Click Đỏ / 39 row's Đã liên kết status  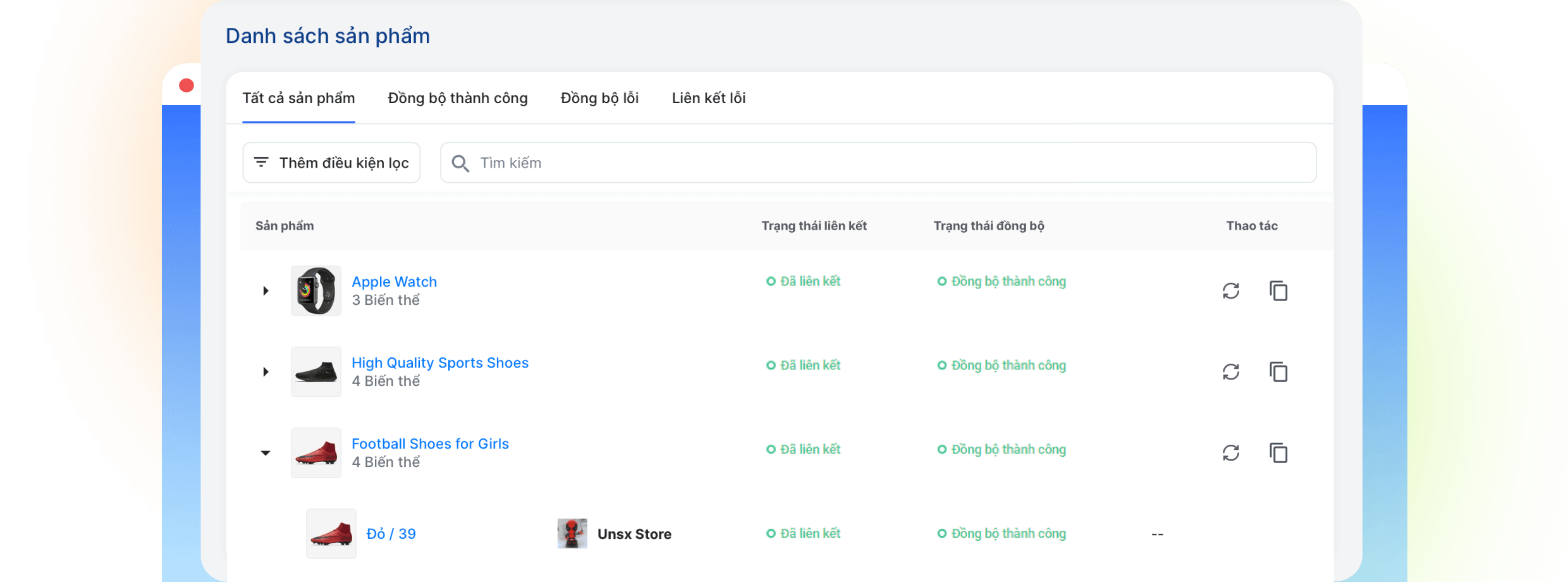pyautogui.click(x=804, y=534)
